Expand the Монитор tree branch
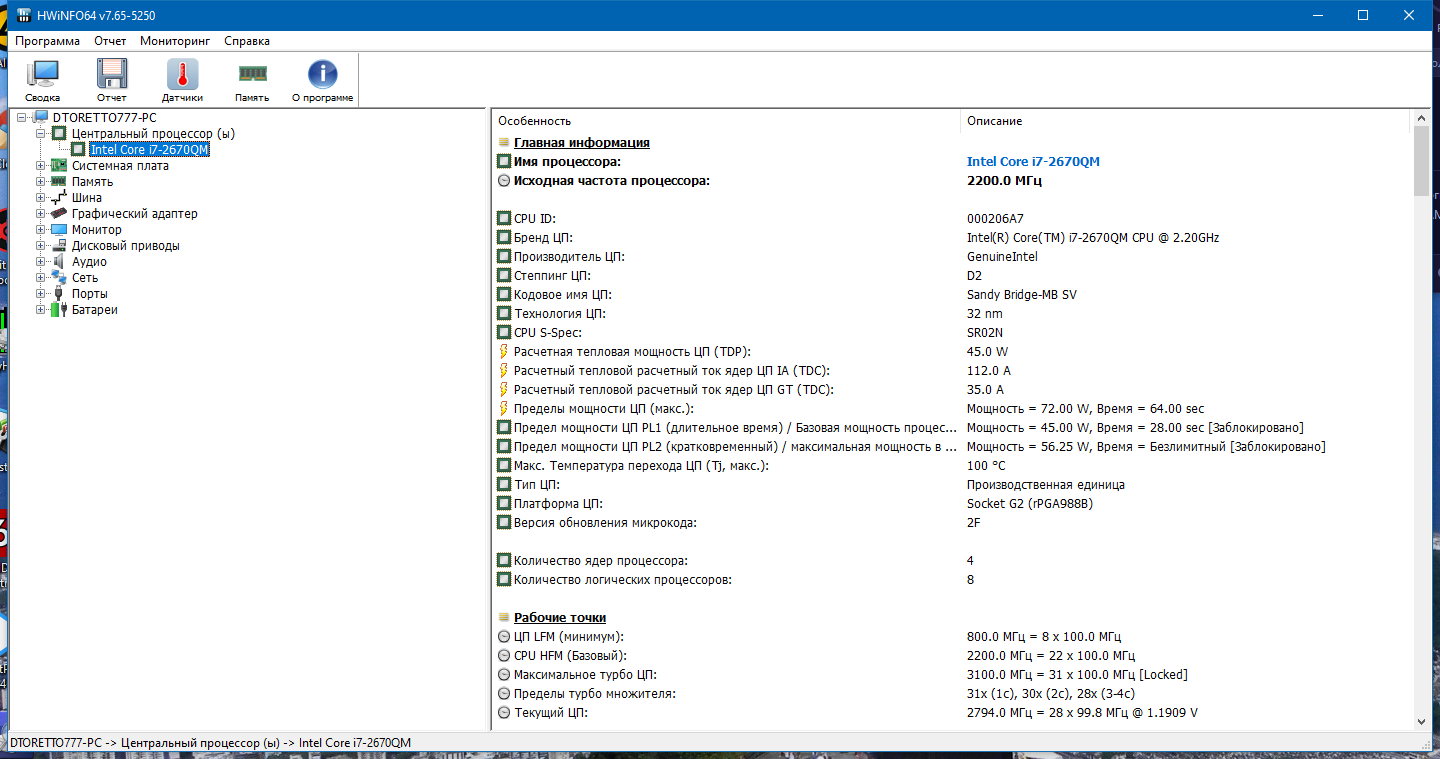Viewport: 1440px width, 759px height. tap(41, 230)
